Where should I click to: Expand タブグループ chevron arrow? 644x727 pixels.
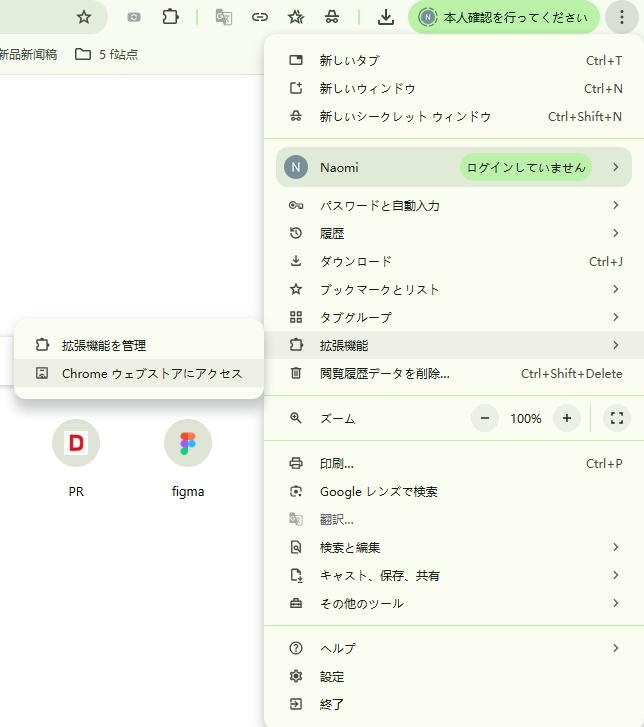615,317
